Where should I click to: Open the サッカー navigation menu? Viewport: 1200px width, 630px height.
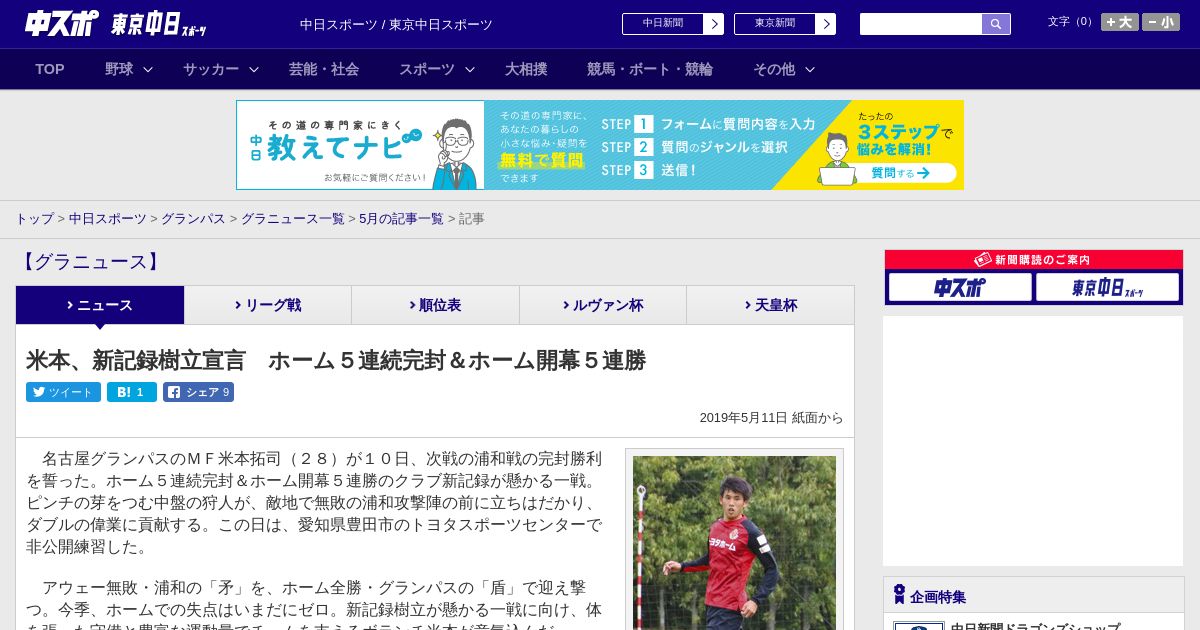[x=211, y=69]
